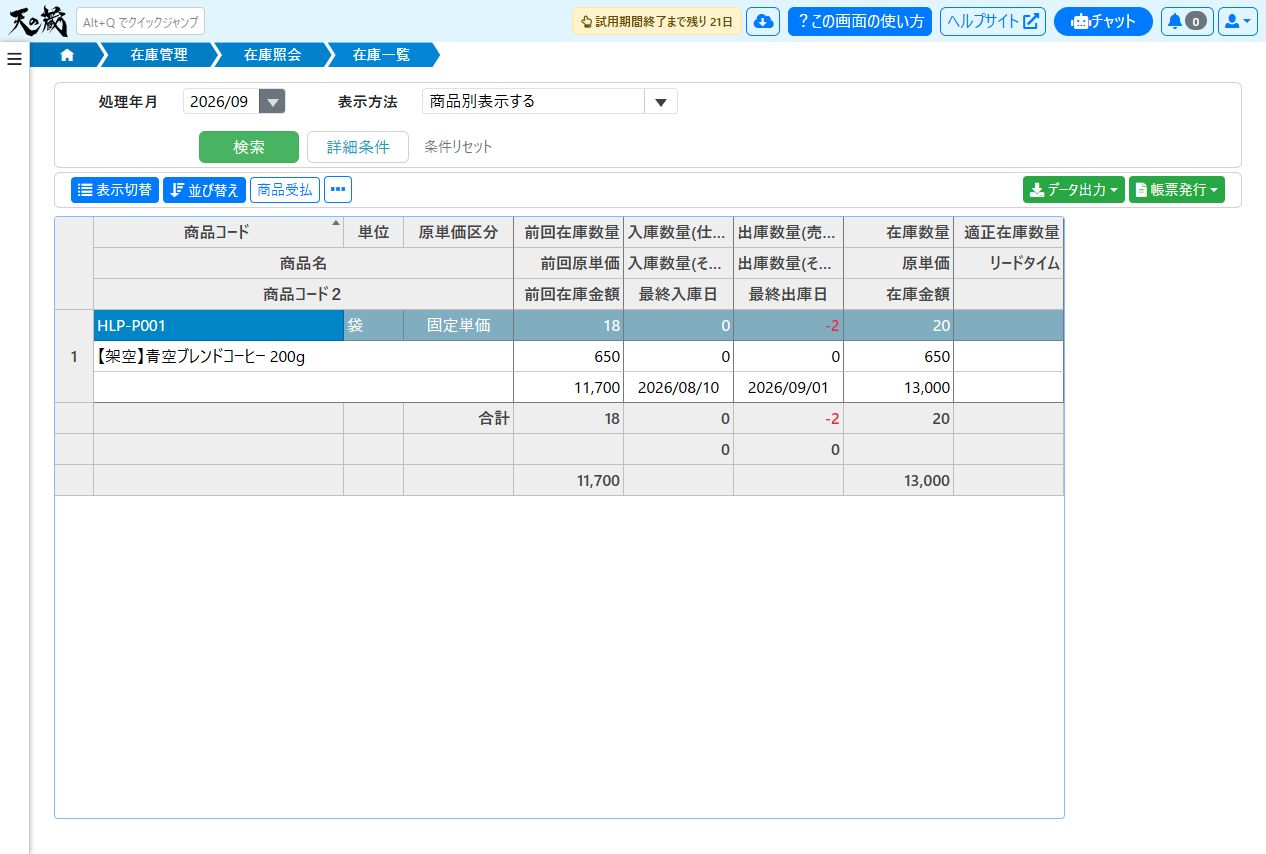
Task: Click the 適正在庫数量 column header
Action: click(1008, 232)
